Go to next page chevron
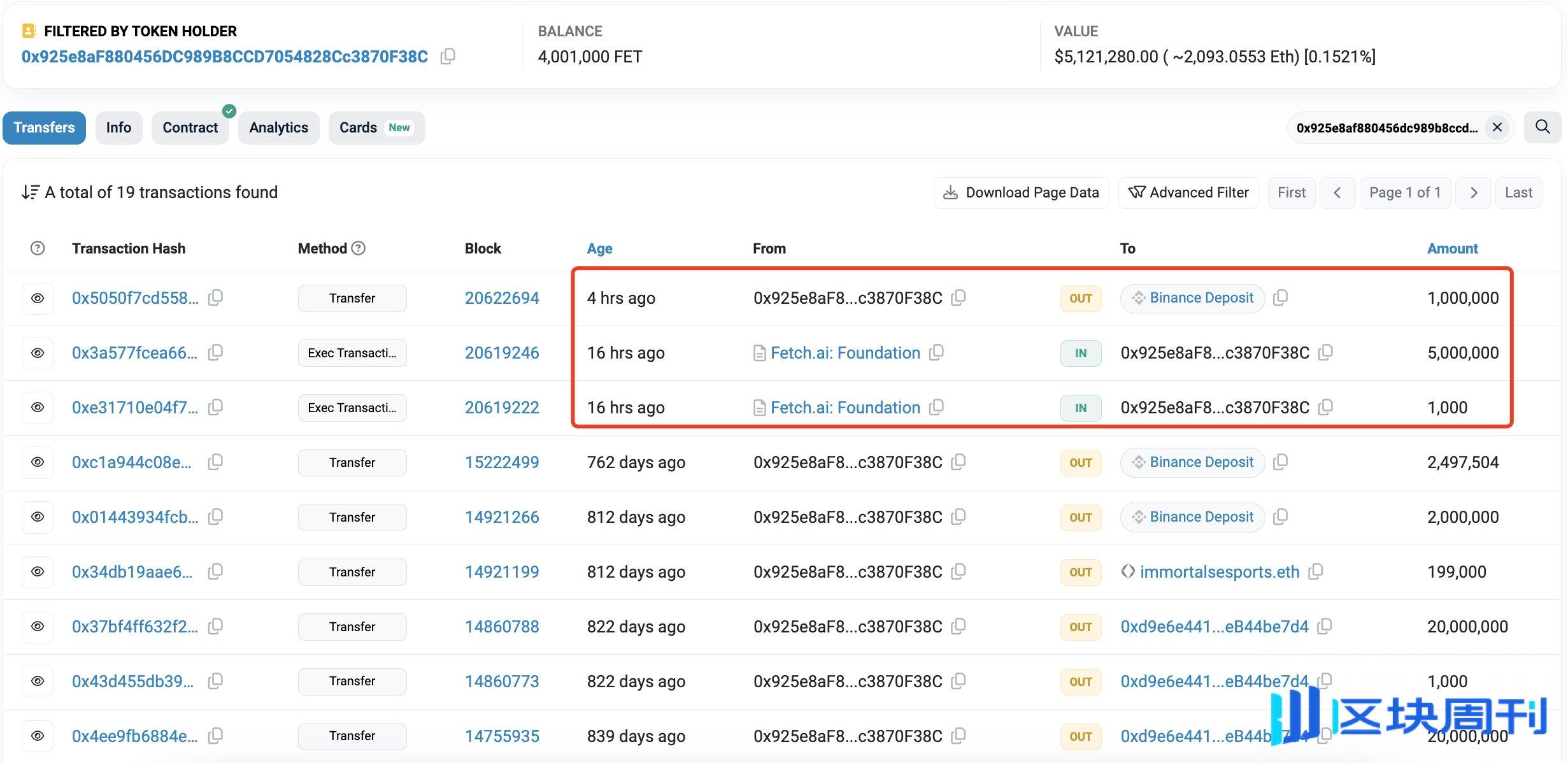 (x=1474, y=192)
